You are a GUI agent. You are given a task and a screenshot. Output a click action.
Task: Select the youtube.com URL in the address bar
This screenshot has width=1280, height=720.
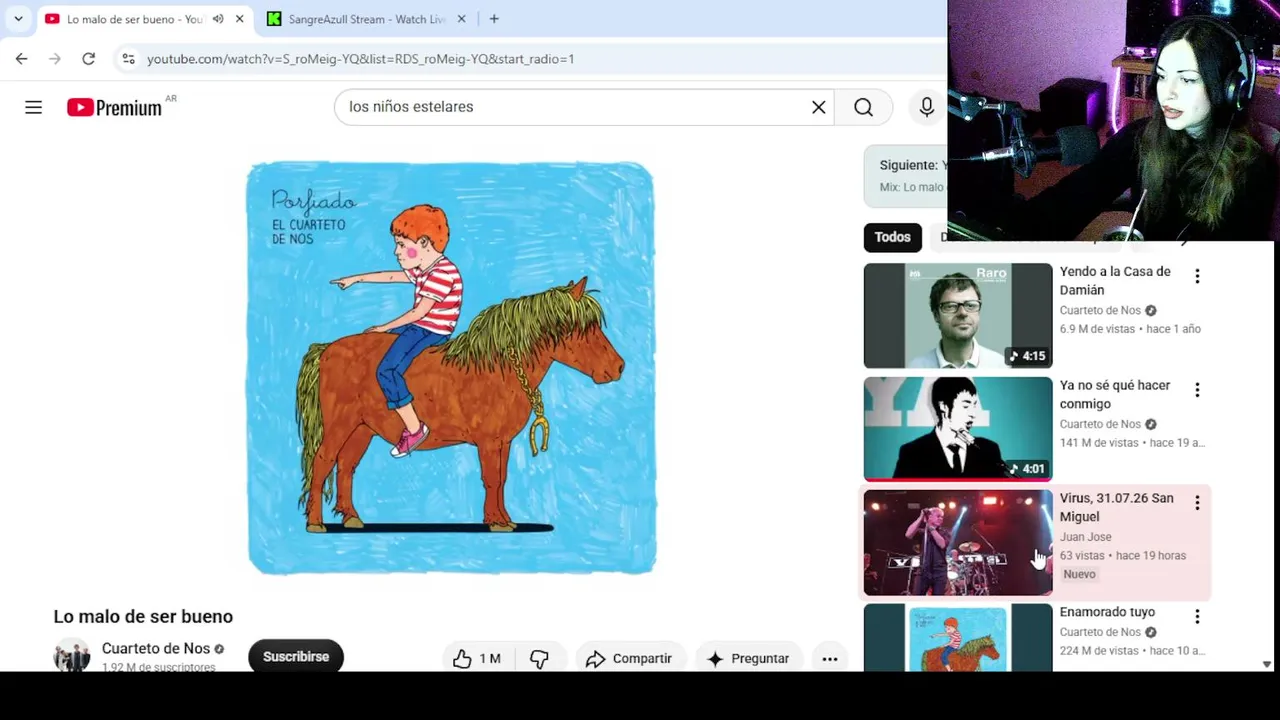(360, 59)
